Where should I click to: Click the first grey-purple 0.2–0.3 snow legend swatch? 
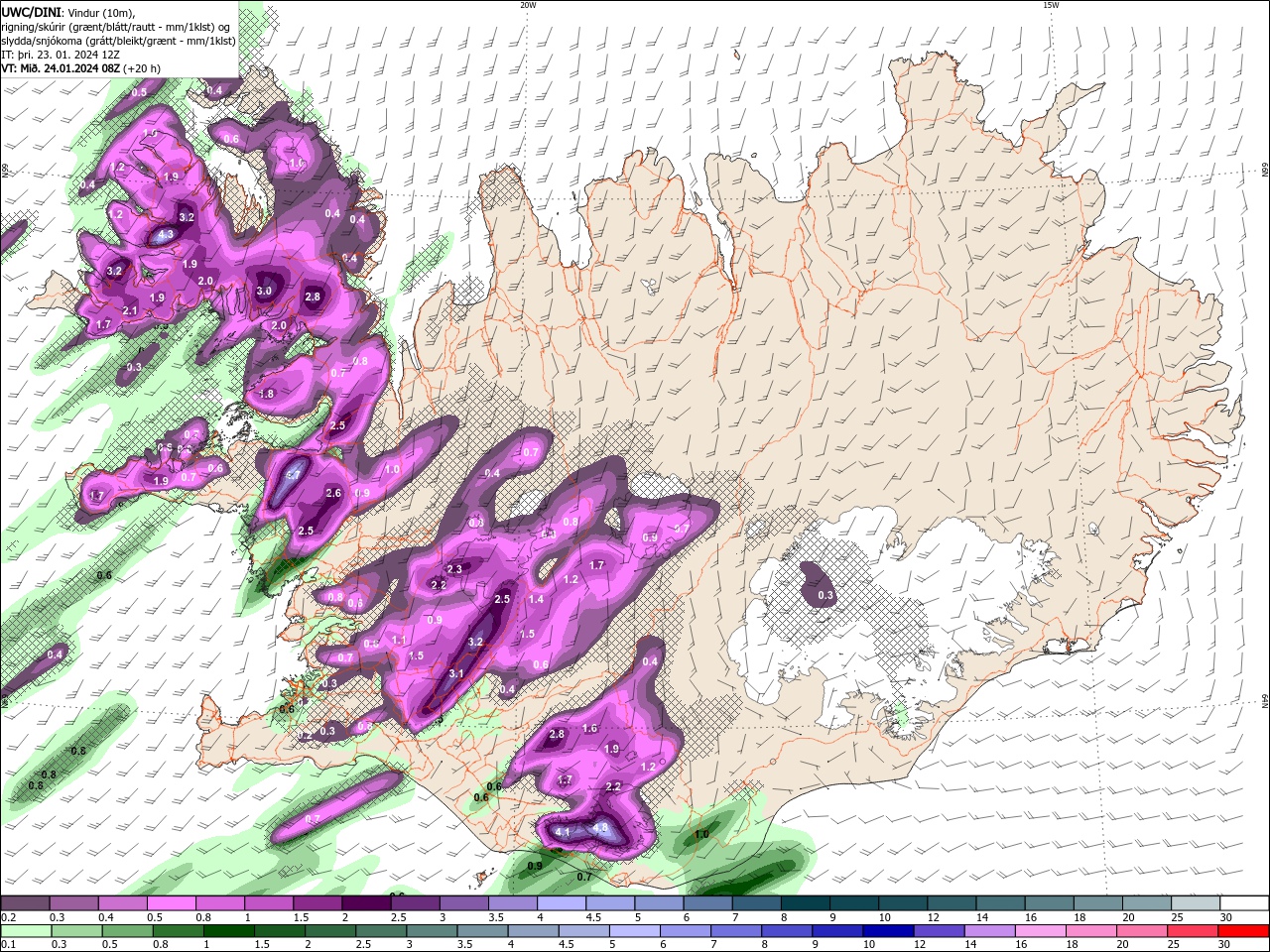[x=25, y=903]
